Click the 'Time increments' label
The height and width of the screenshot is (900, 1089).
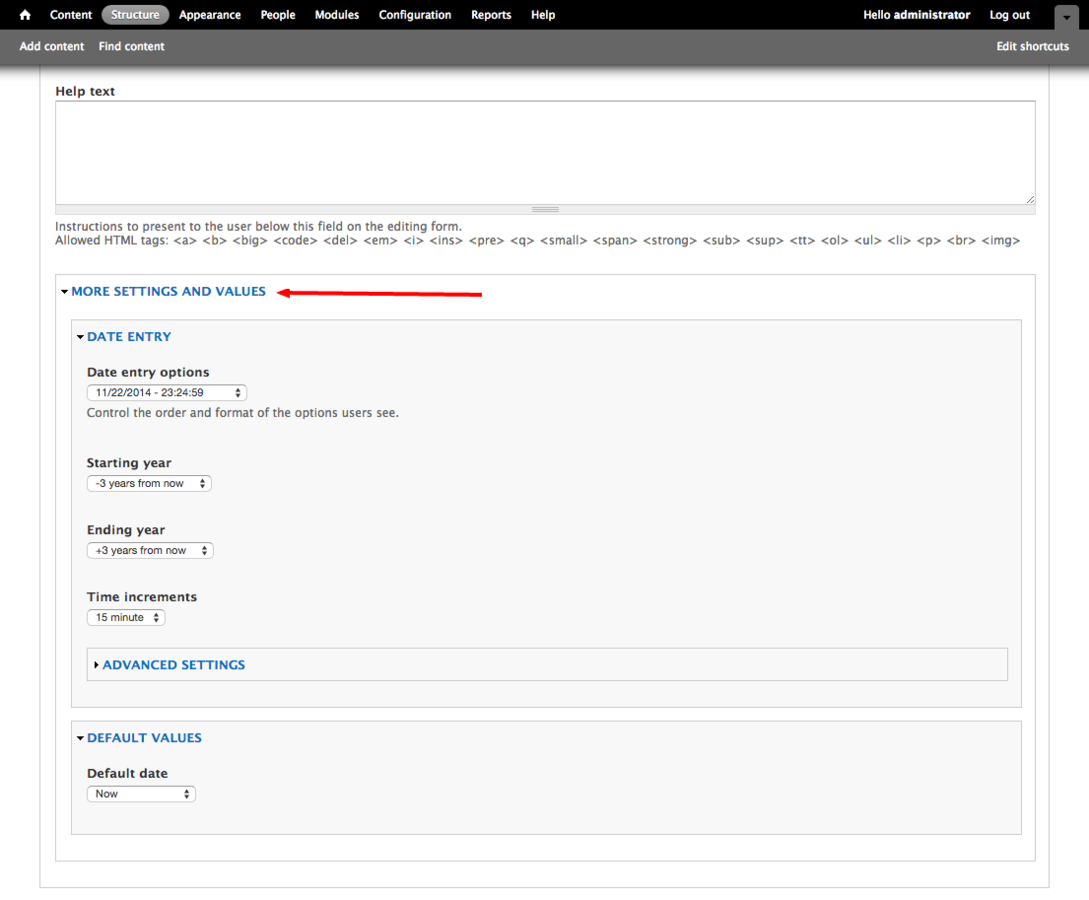coord(142,597)
